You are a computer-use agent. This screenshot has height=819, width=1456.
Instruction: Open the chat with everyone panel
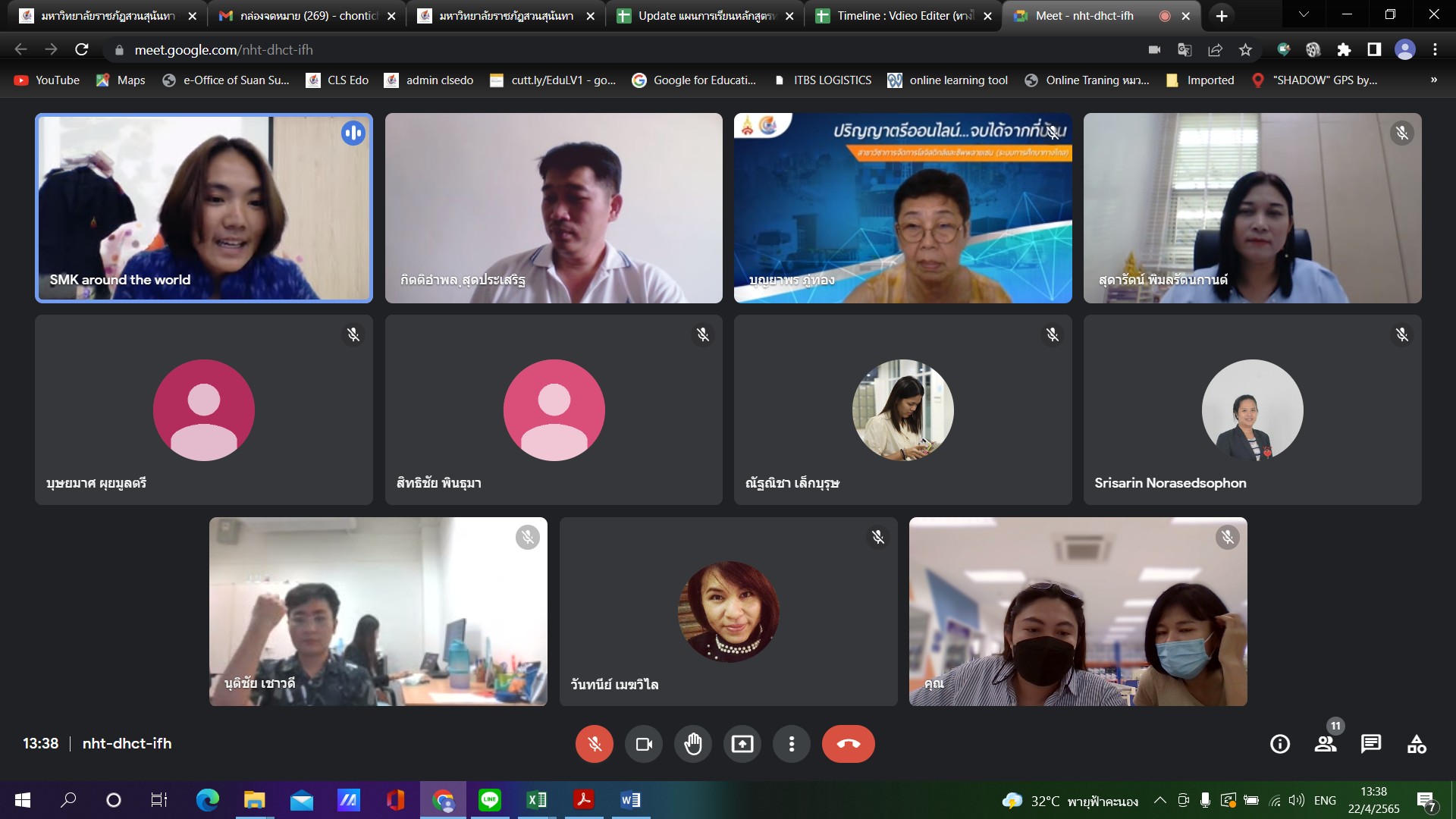click(x=1370, y=744)
